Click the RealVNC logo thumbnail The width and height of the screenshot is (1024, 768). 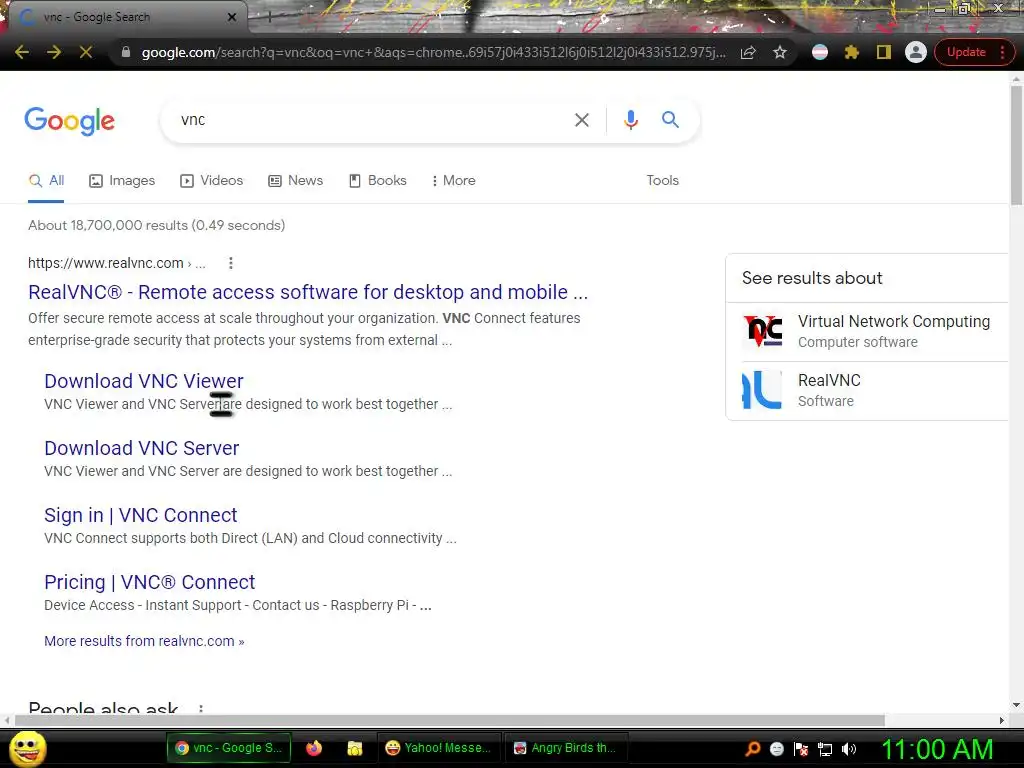tap(762, 390)
